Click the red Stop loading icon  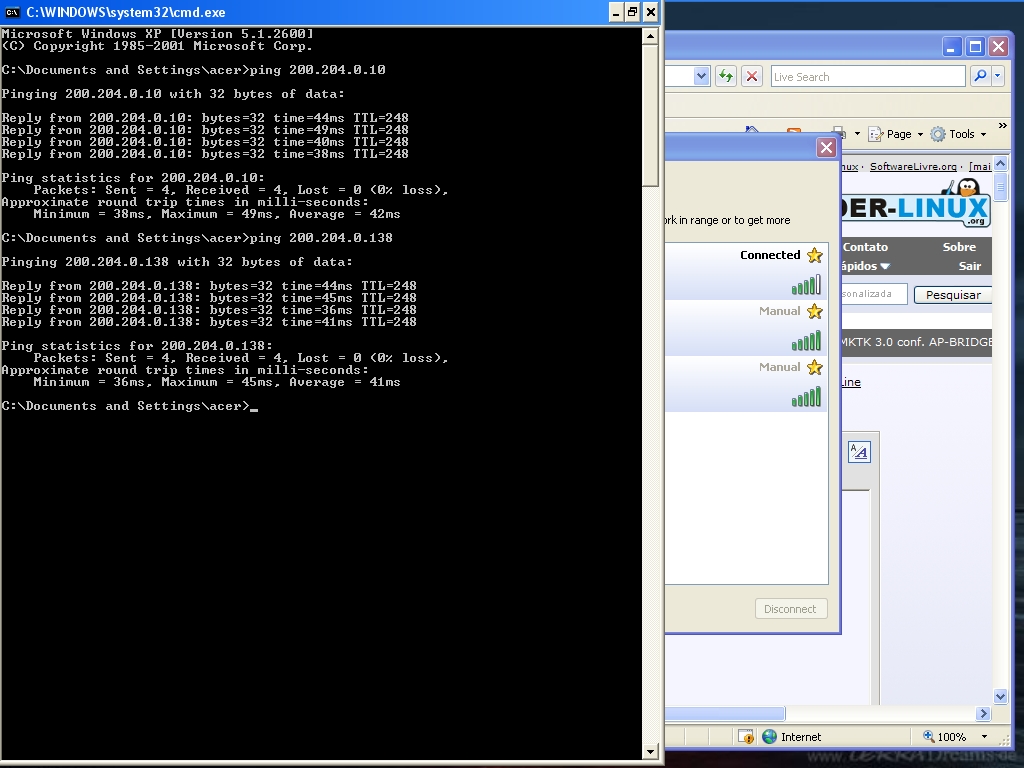click(x=752, y=76)
